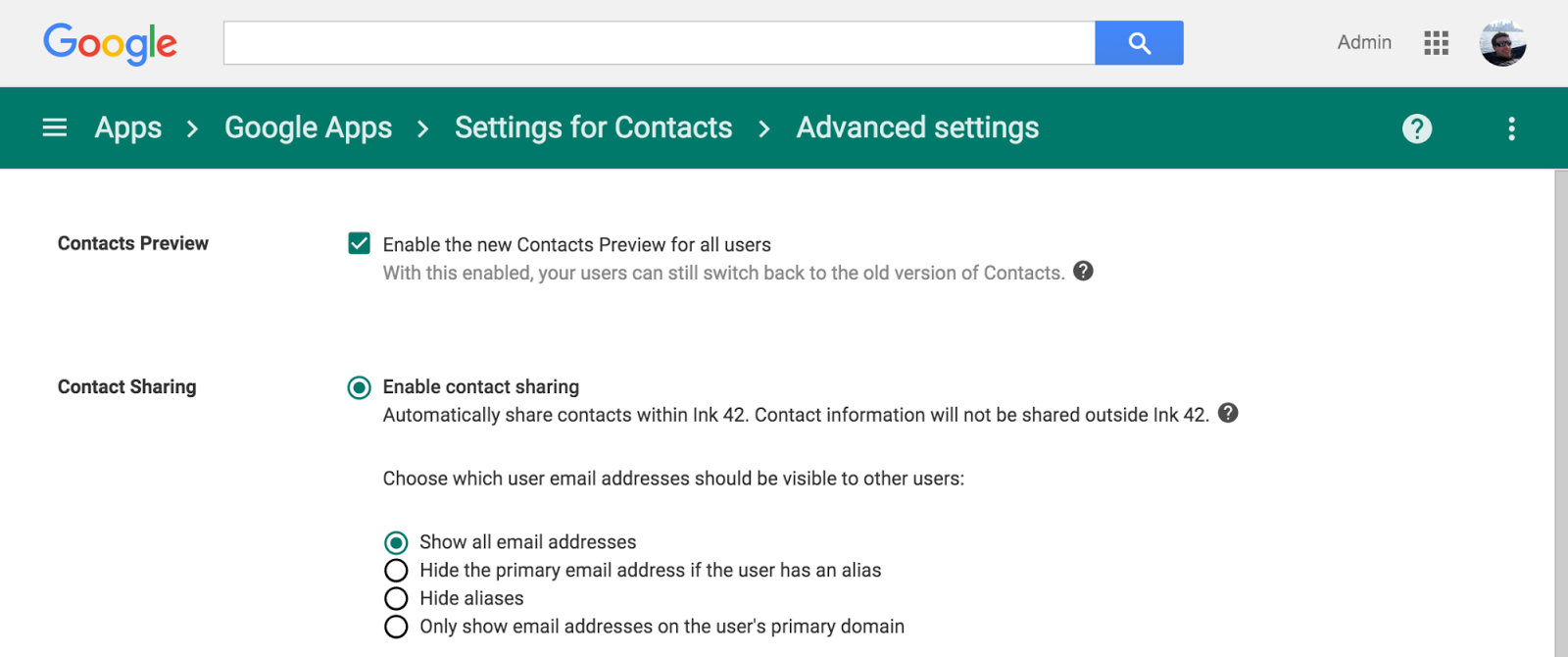
Task: Choose the Hide aliases radio option
Action: pos(396,598)
